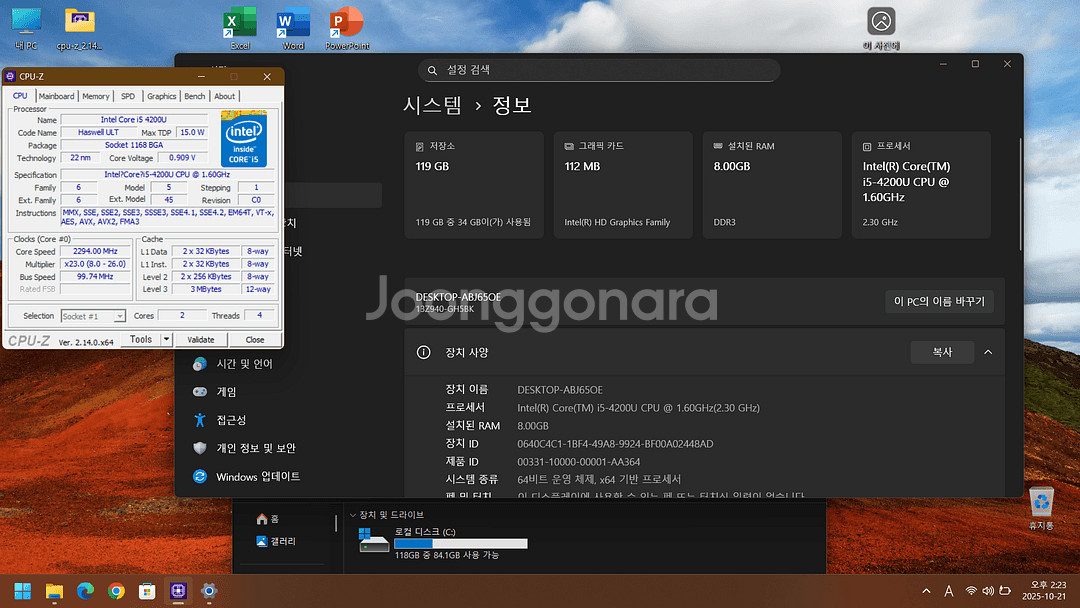The width and height of the screenshot is (1080, 608).
Task: Open the Socket #1 selection dropdown
Action: pyautogui.click(x=93, y=316)
